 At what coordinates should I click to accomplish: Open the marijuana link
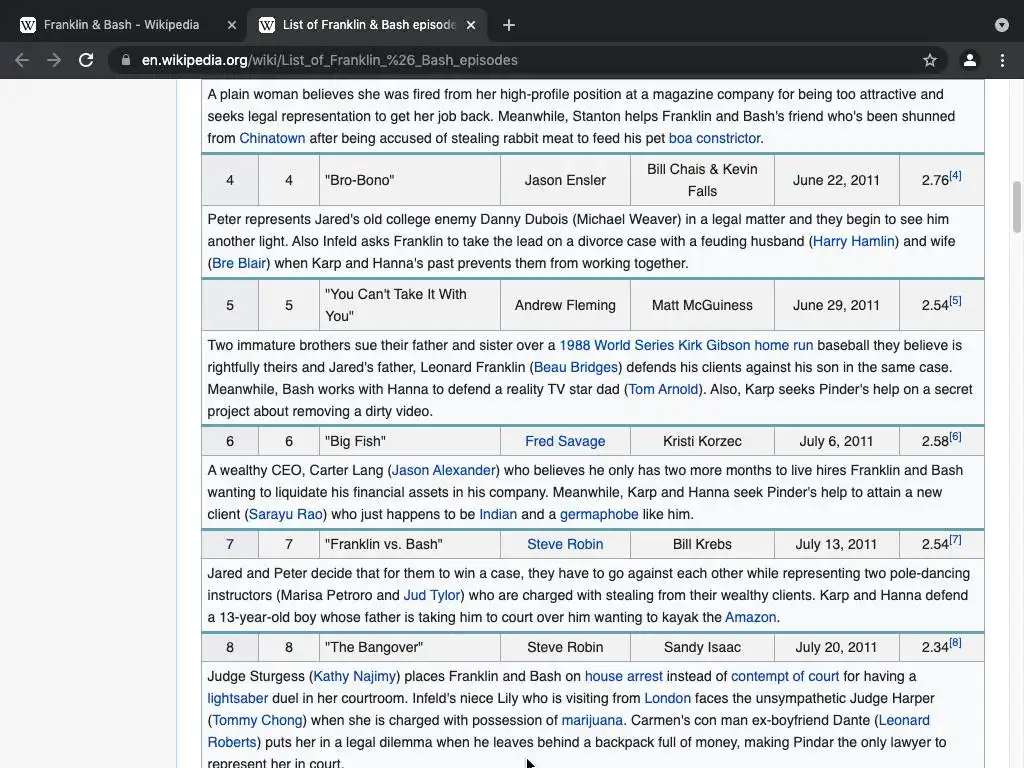592,721
